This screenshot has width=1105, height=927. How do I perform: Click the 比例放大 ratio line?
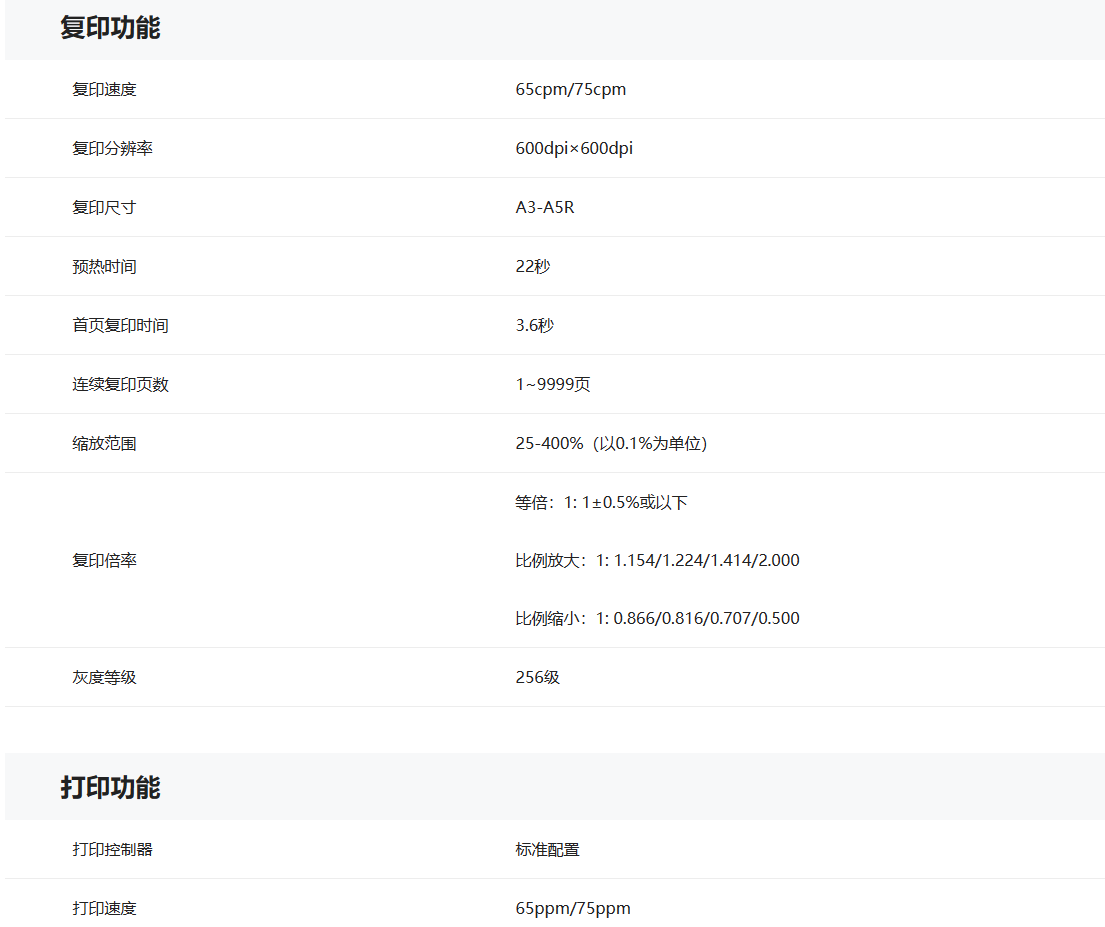(x=657, y=560)
